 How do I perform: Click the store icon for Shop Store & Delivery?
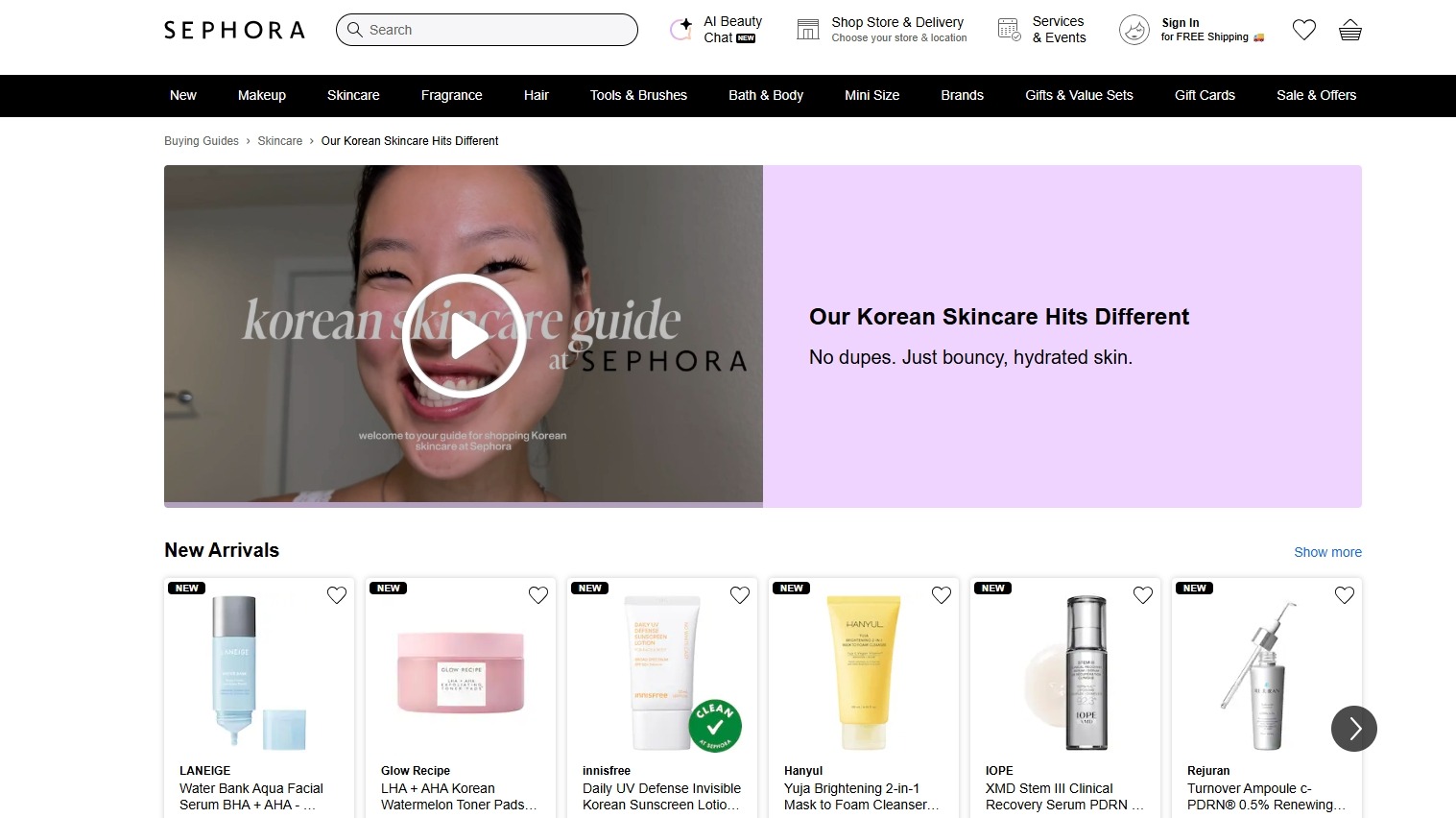808,30
